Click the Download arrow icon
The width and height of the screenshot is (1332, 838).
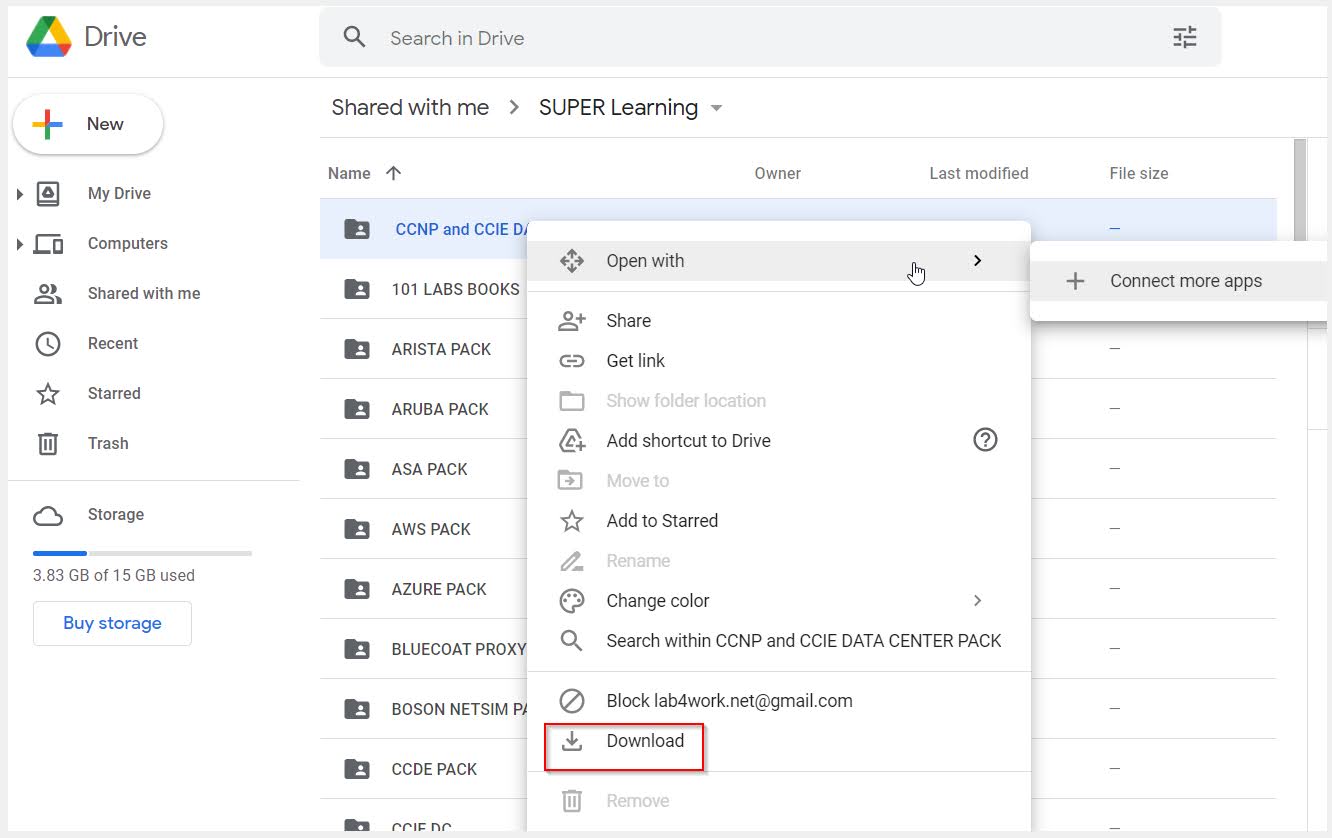coord(572,741)
